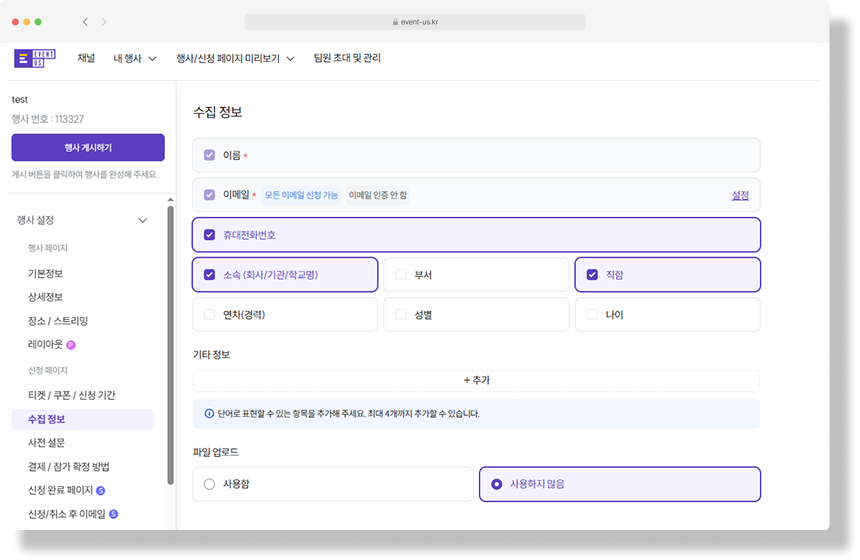
Task: Select 사용하지 않음 radio button
Action: (x=496, y=484)
